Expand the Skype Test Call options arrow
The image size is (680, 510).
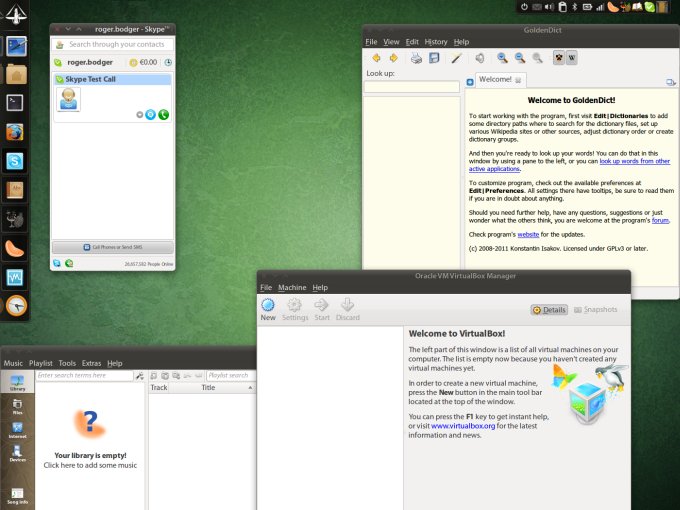140,115
